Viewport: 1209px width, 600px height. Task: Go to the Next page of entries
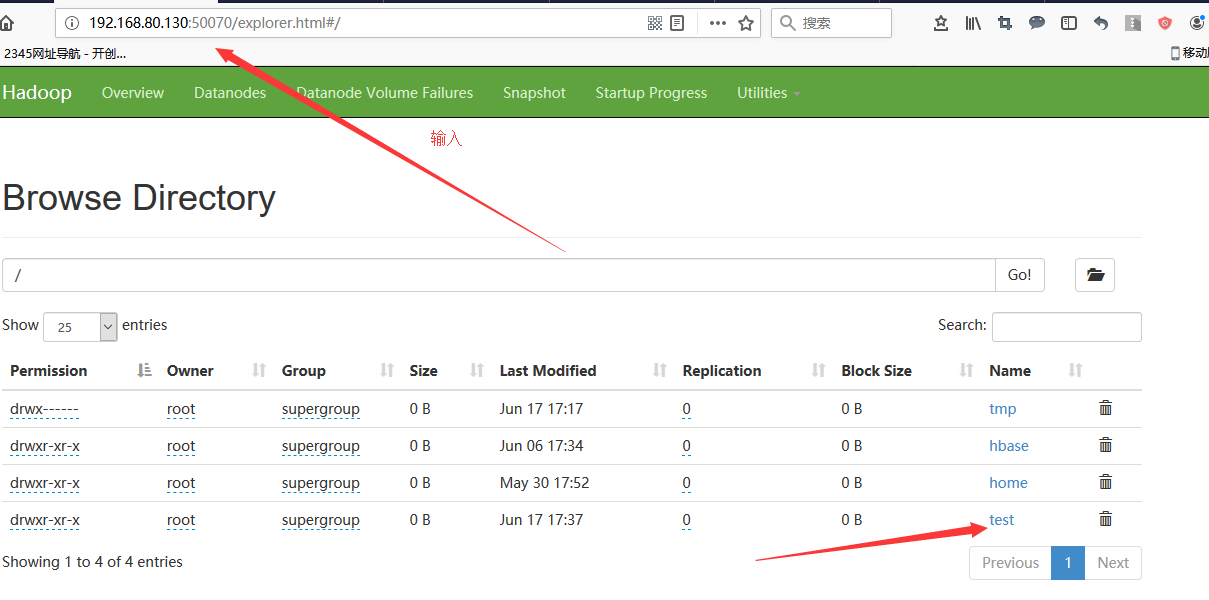tap(1112, 563)
